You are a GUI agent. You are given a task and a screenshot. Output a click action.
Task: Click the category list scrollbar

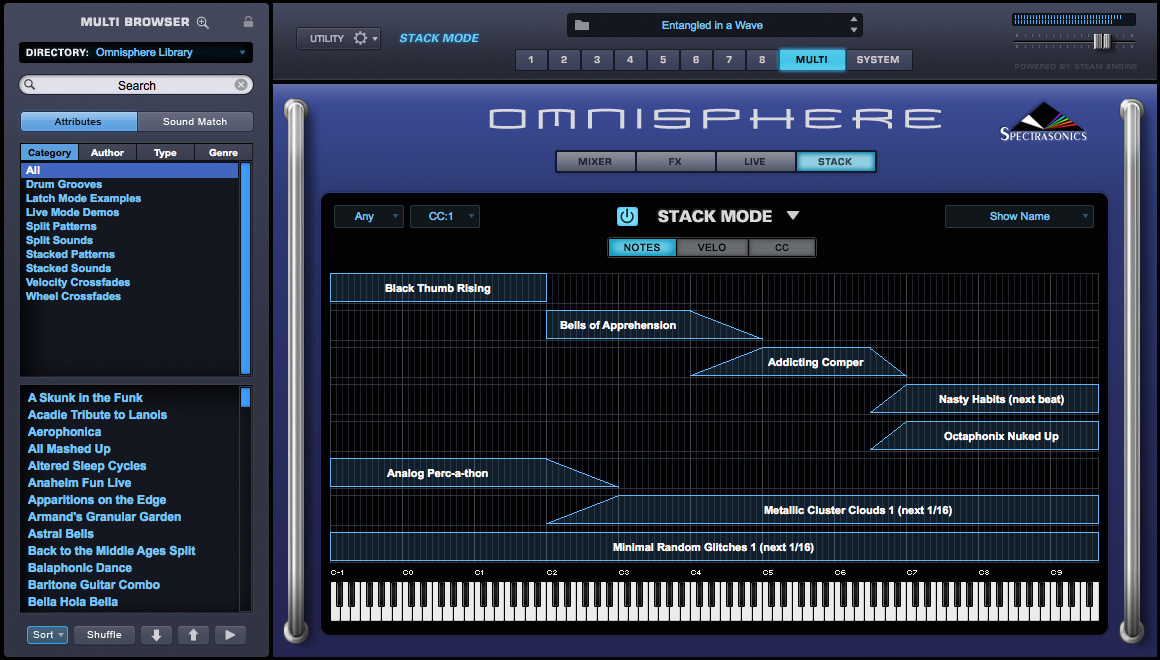coord(246,269)
